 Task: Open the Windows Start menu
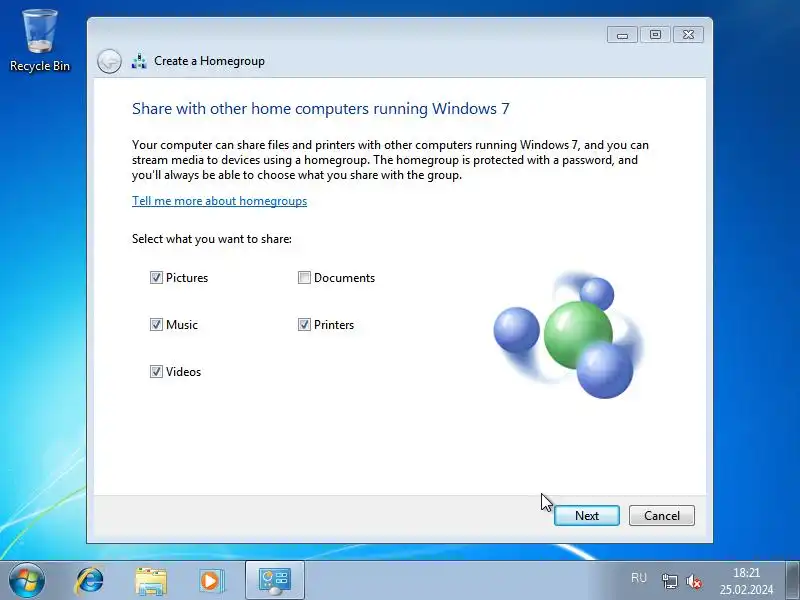[27, 581]
